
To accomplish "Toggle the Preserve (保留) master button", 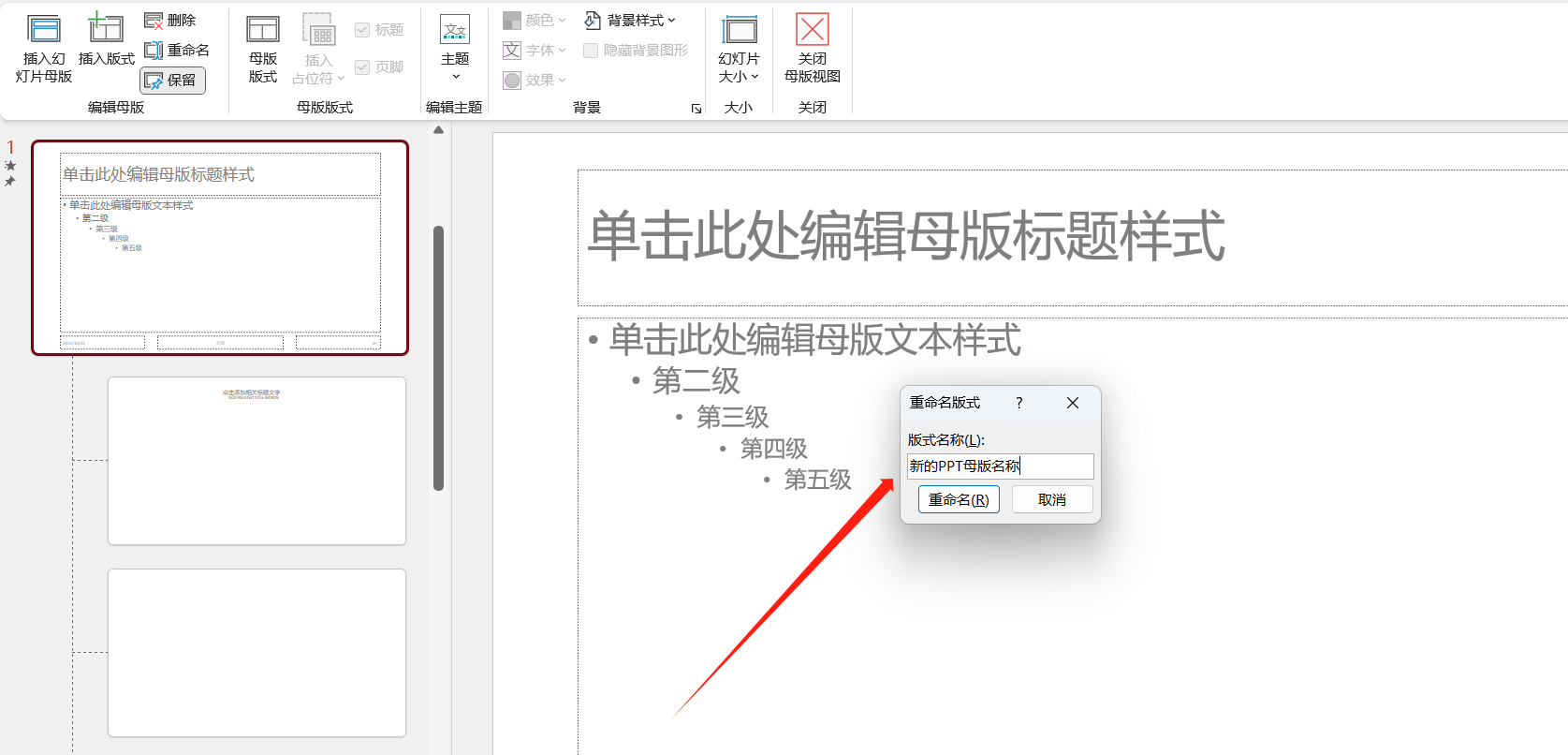I will coord(172,81).
